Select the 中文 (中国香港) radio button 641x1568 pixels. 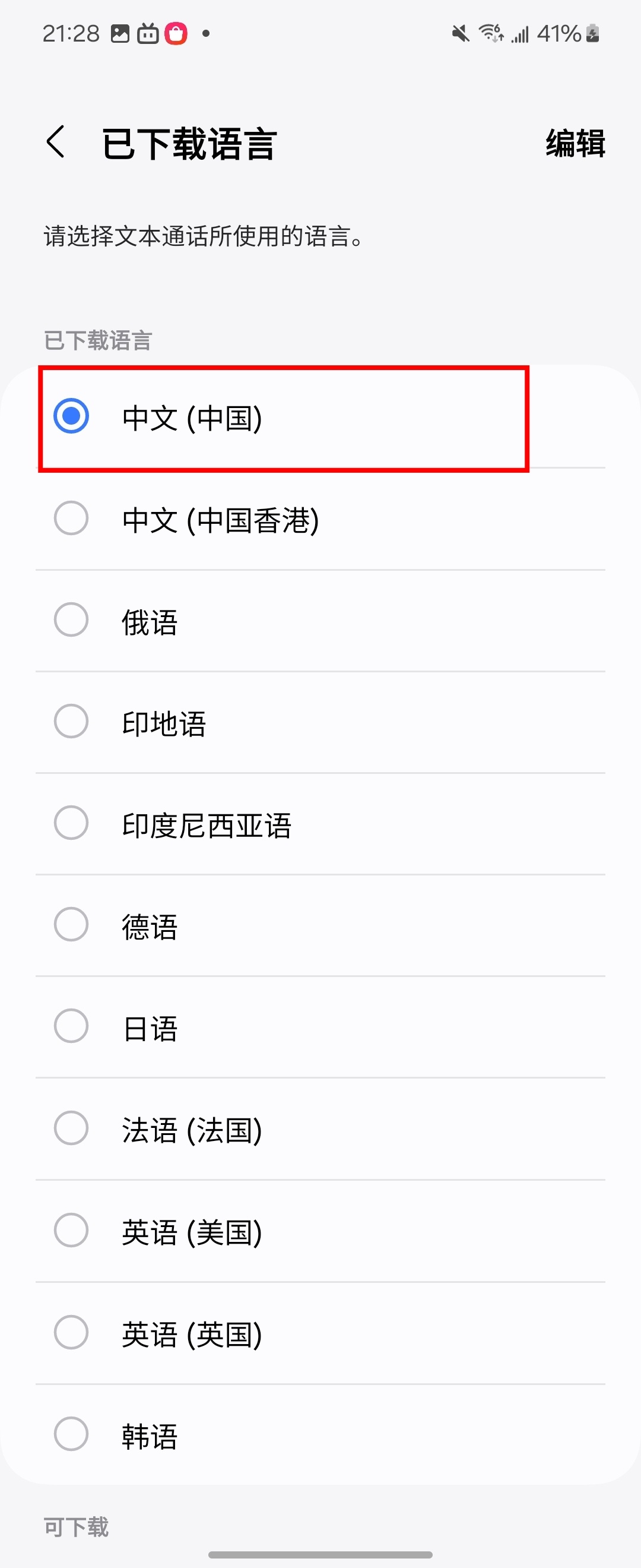(71, 518)
